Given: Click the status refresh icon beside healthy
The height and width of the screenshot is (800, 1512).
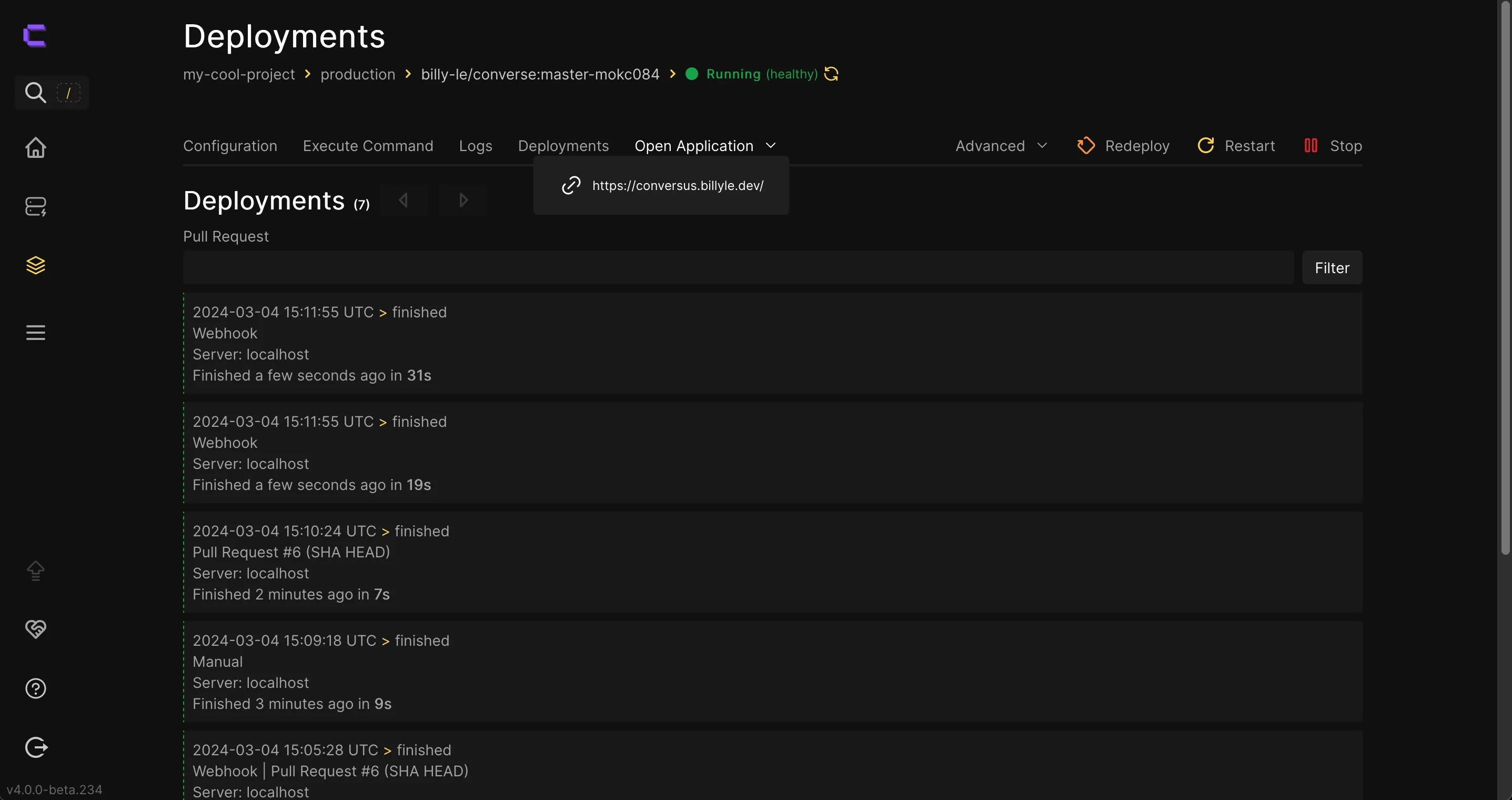Looking at the screenshot, I should pos(831,74).
